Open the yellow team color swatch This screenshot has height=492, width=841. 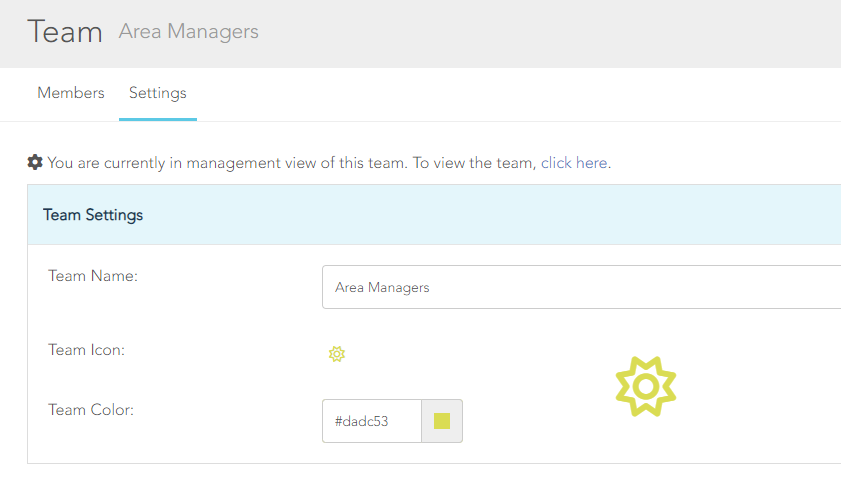[x=442, y=421]
